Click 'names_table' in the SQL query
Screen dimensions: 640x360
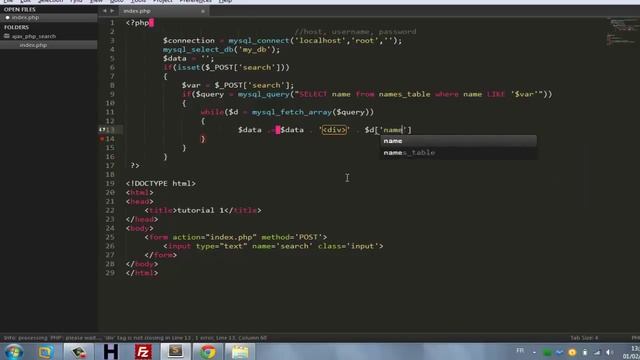404,94
